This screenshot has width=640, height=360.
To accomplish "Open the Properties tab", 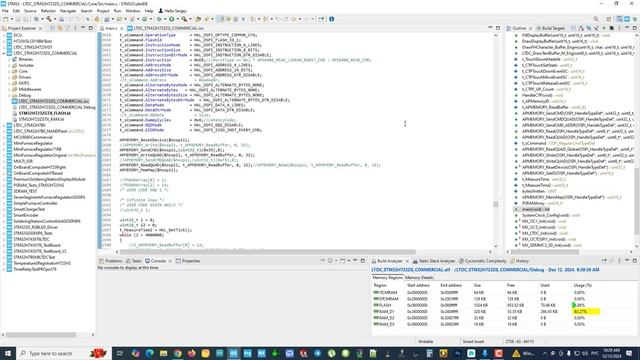I will tap(188, 261).
